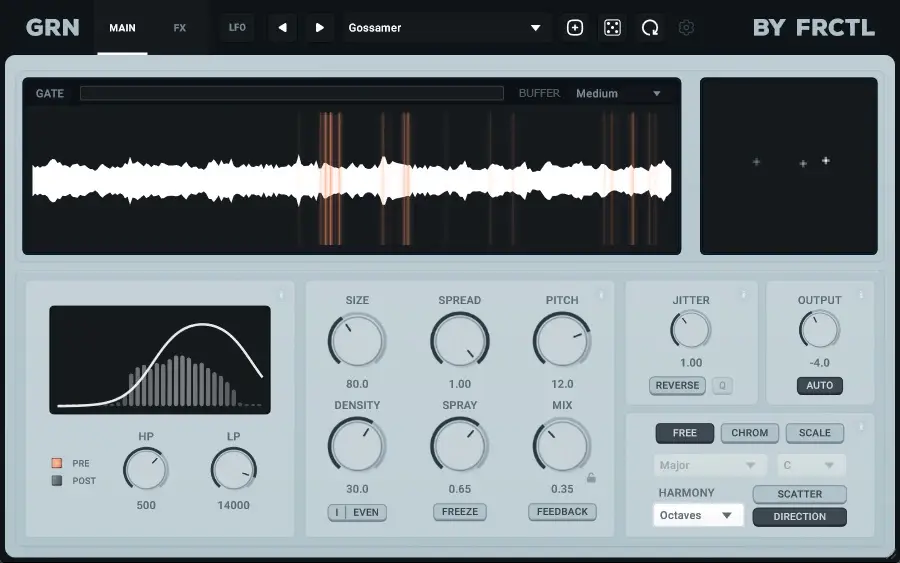The image size is (900, 563).
Task: Open the Gossamer preset dropdown
Action: 445,28
